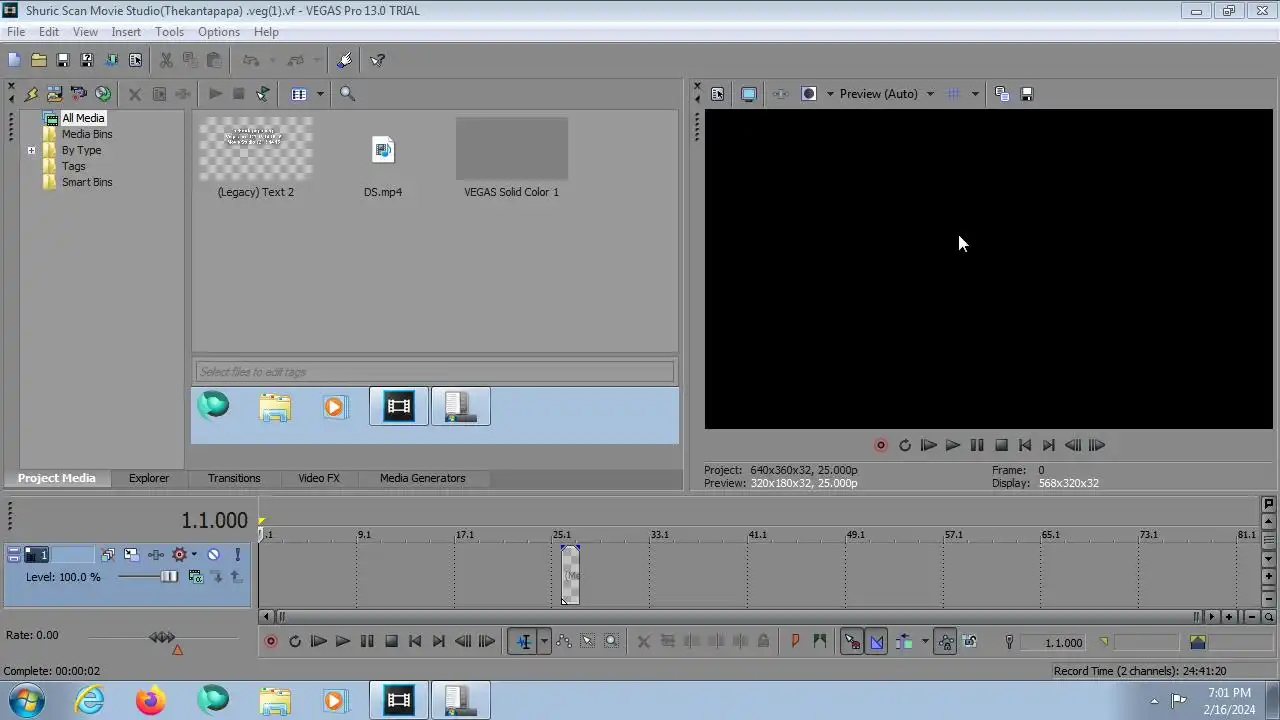Click the Import Media icon in Project Media

coord(54,94)
